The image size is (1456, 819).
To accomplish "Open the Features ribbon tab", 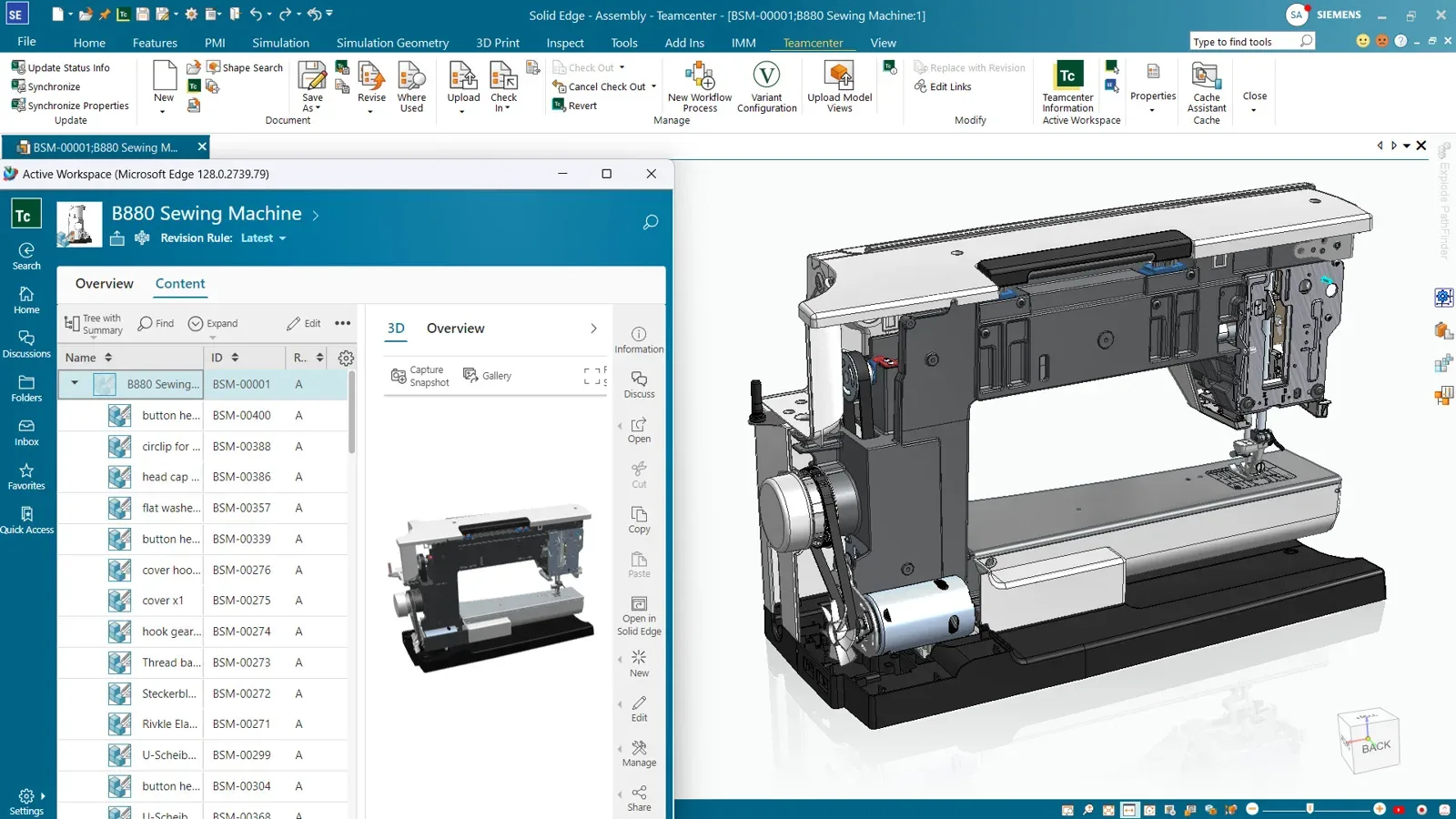I will click(x=155, y=43).
